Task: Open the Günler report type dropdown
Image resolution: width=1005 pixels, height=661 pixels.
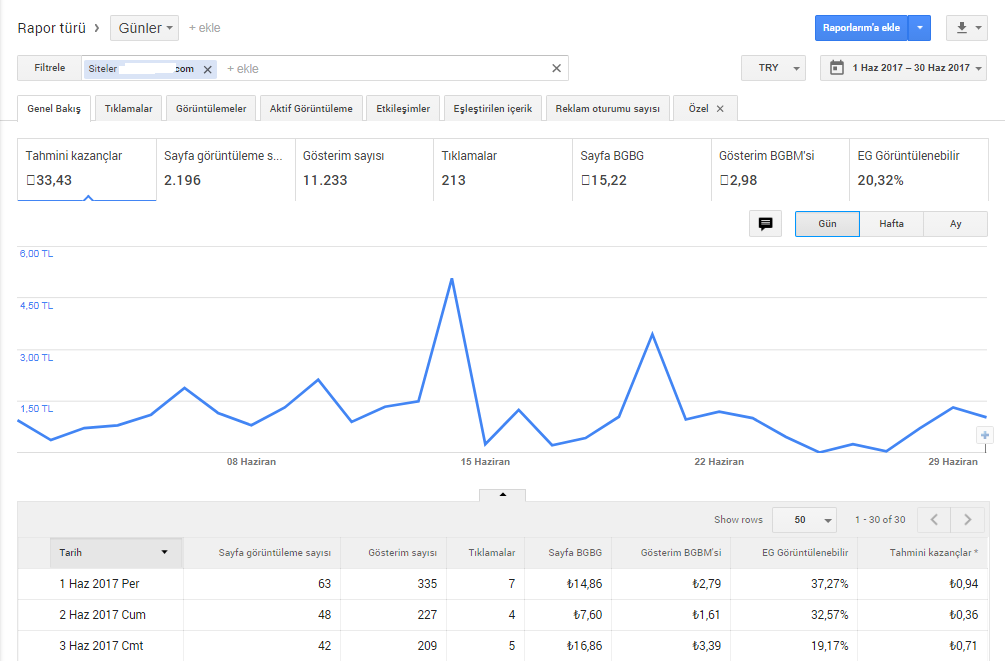Action: 145,28
